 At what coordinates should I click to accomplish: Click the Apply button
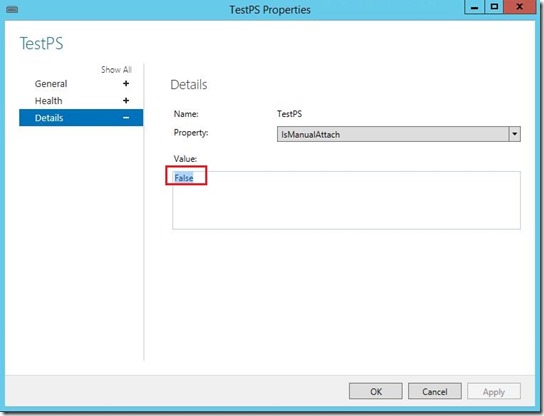click(494, 391)
